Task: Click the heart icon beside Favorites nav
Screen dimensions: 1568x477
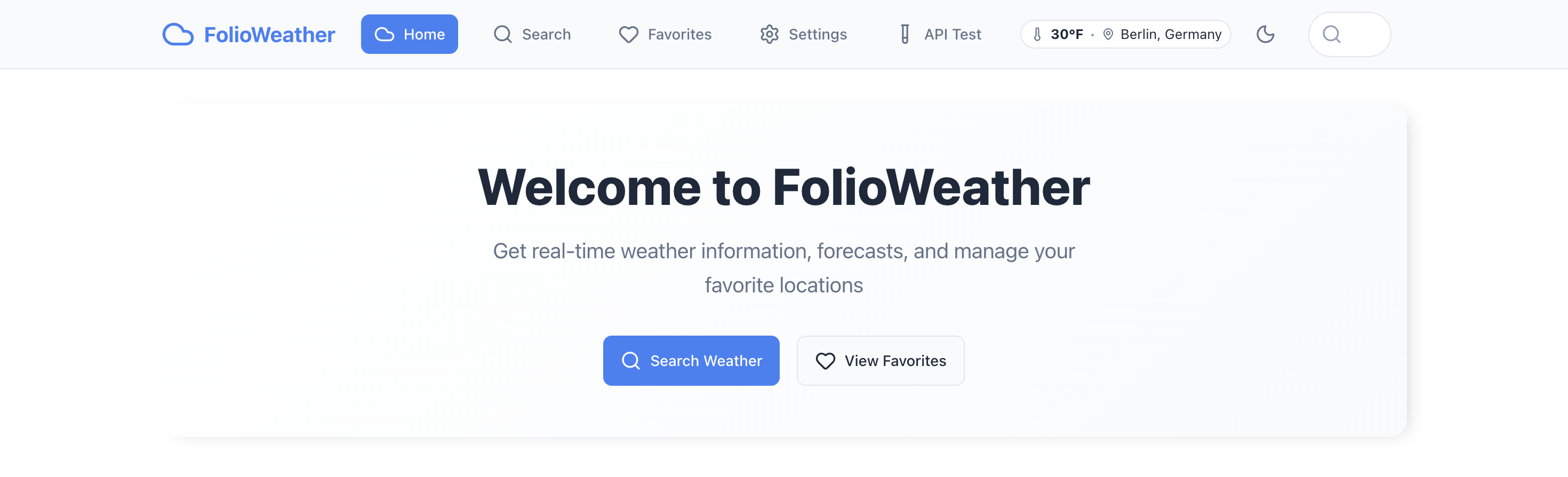Action: pos(628,35)
